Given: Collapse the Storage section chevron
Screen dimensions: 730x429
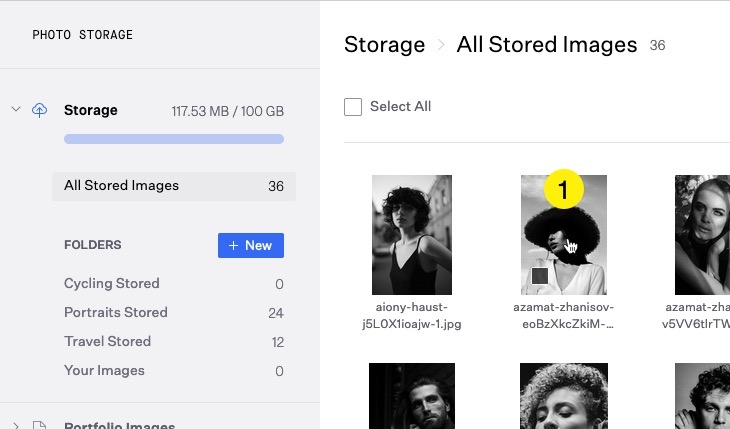Looking at the screenshot, I should (x=16, y=110).
